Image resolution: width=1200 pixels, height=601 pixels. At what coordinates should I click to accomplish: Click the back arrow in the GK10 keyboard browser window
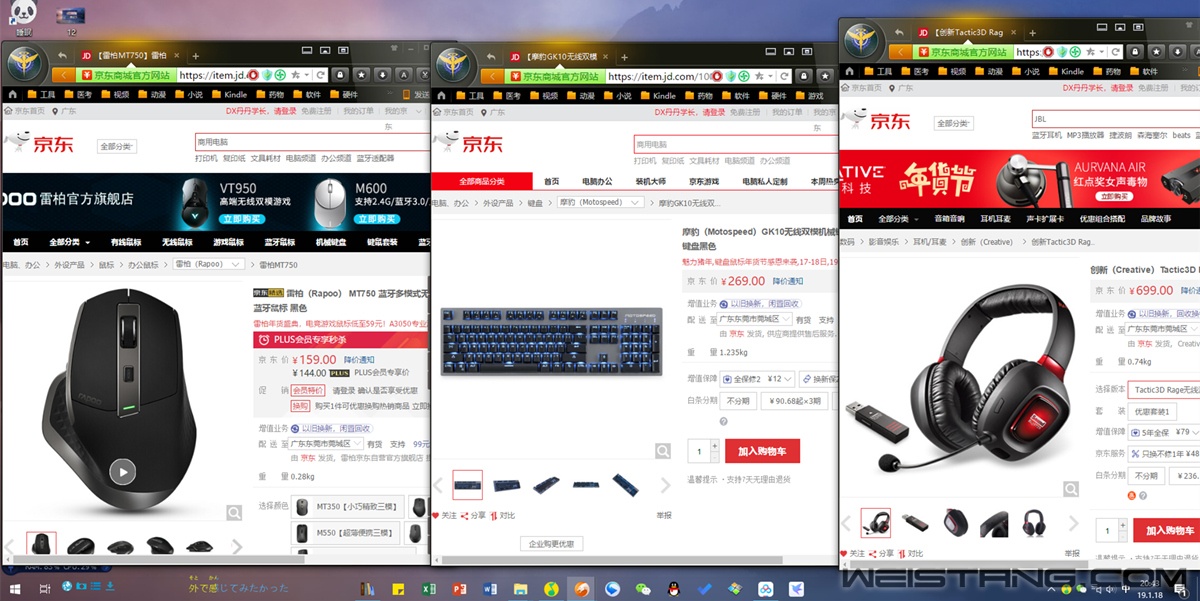tap(490, 75)
